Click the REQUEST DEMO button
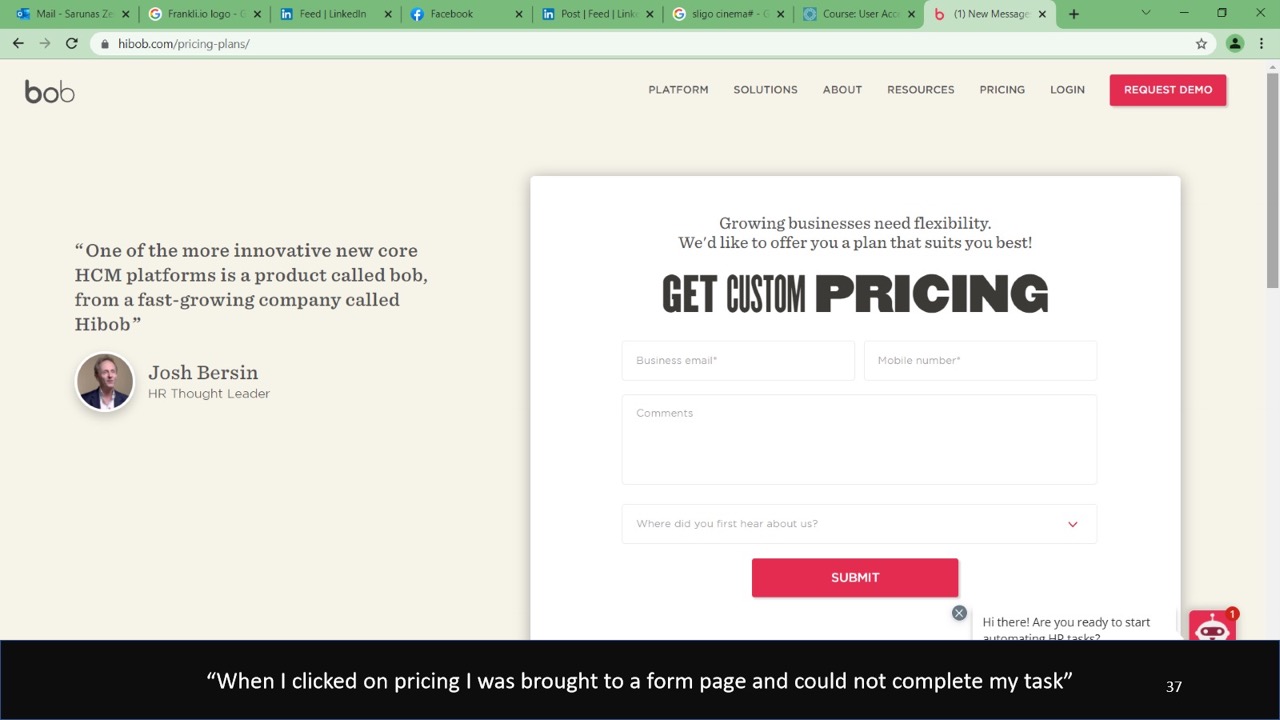This screenshot has height=720, width=1280. click(1167, 90)
